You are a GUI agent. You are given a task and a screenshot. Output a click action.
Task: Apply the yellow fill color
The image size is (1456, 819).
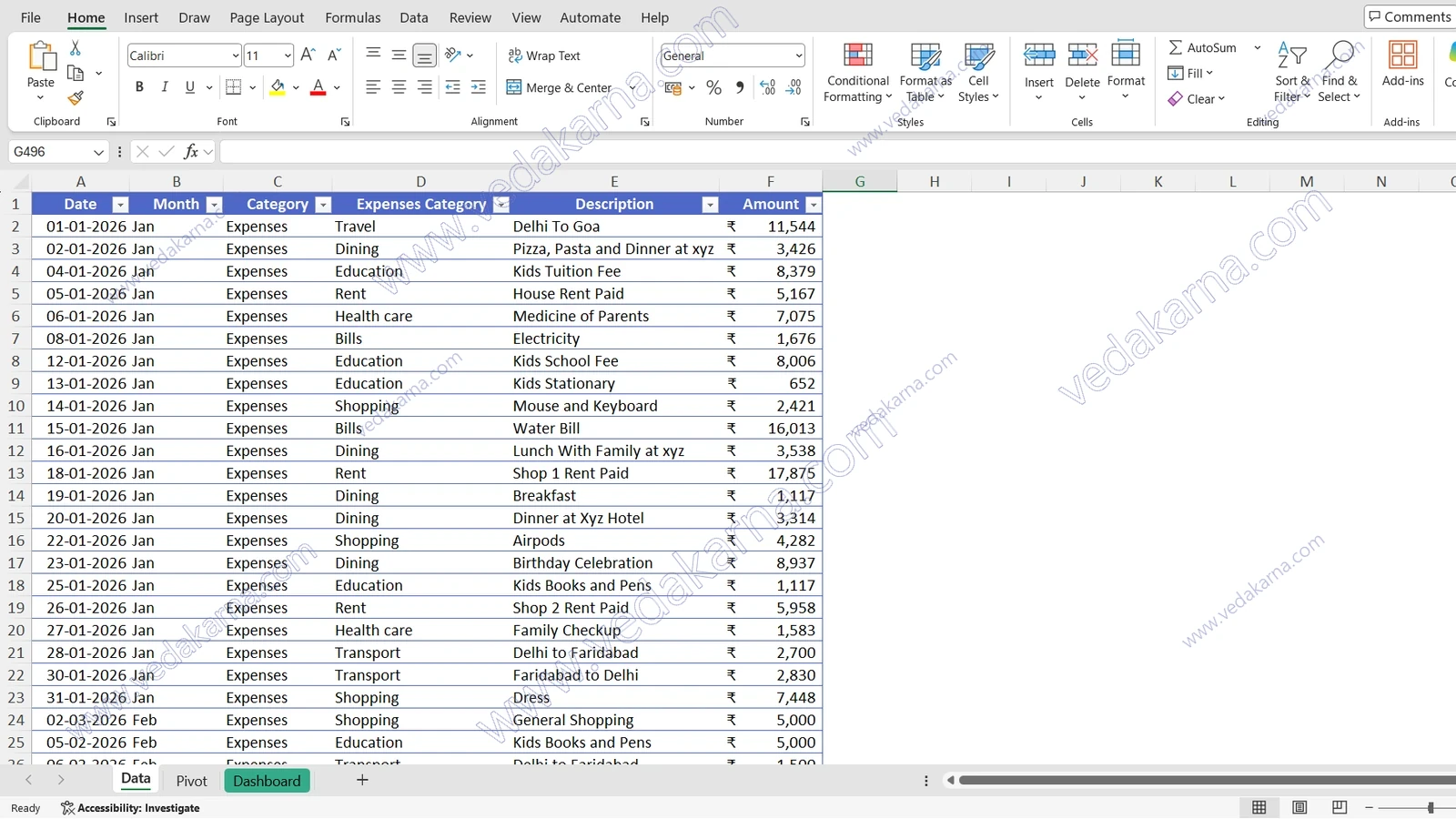277,87
